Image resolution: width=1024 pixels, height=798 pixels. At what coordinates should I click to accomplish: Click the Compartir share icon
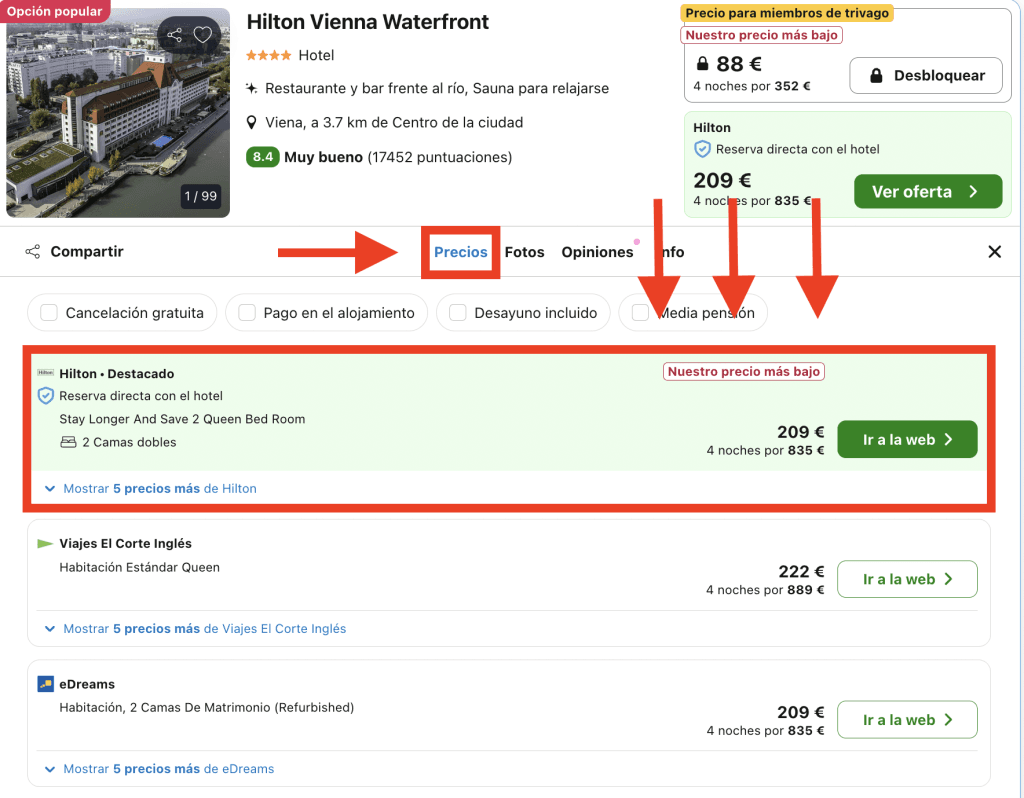pyautogui.click(x=33, y=252)
